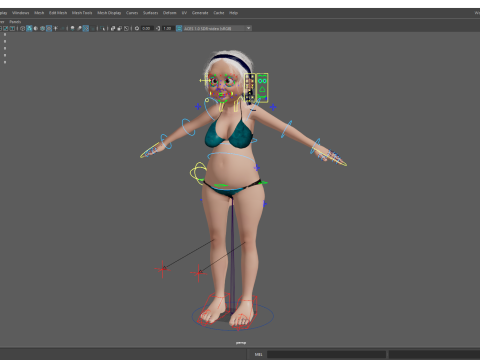480x360 pixels.
Task: Select the right red knee pole vector cross
Action: (198, 273)
